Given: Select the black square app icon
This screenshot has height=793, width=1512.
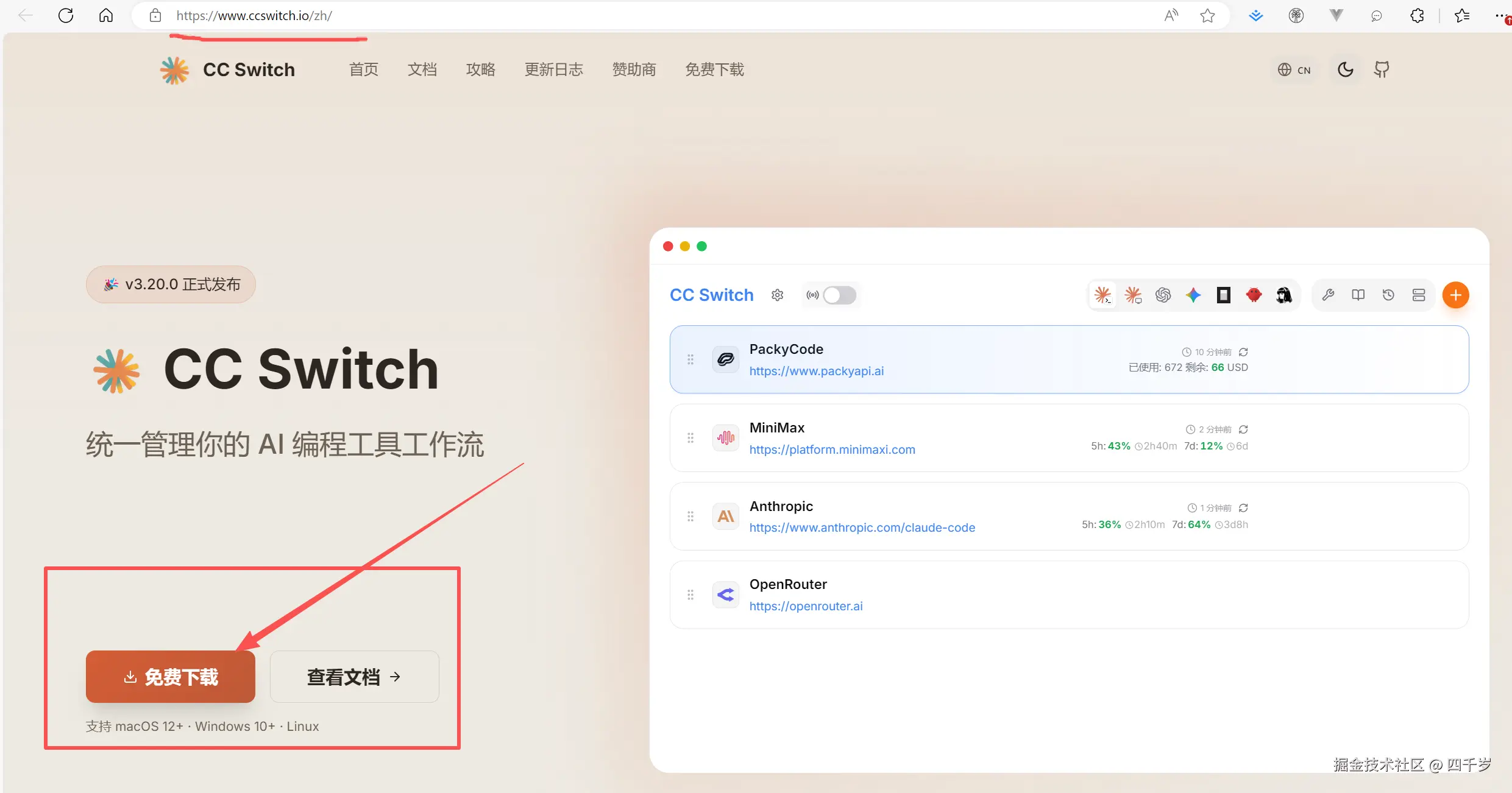Looking at the screenshot, I should pos(1223,295).
